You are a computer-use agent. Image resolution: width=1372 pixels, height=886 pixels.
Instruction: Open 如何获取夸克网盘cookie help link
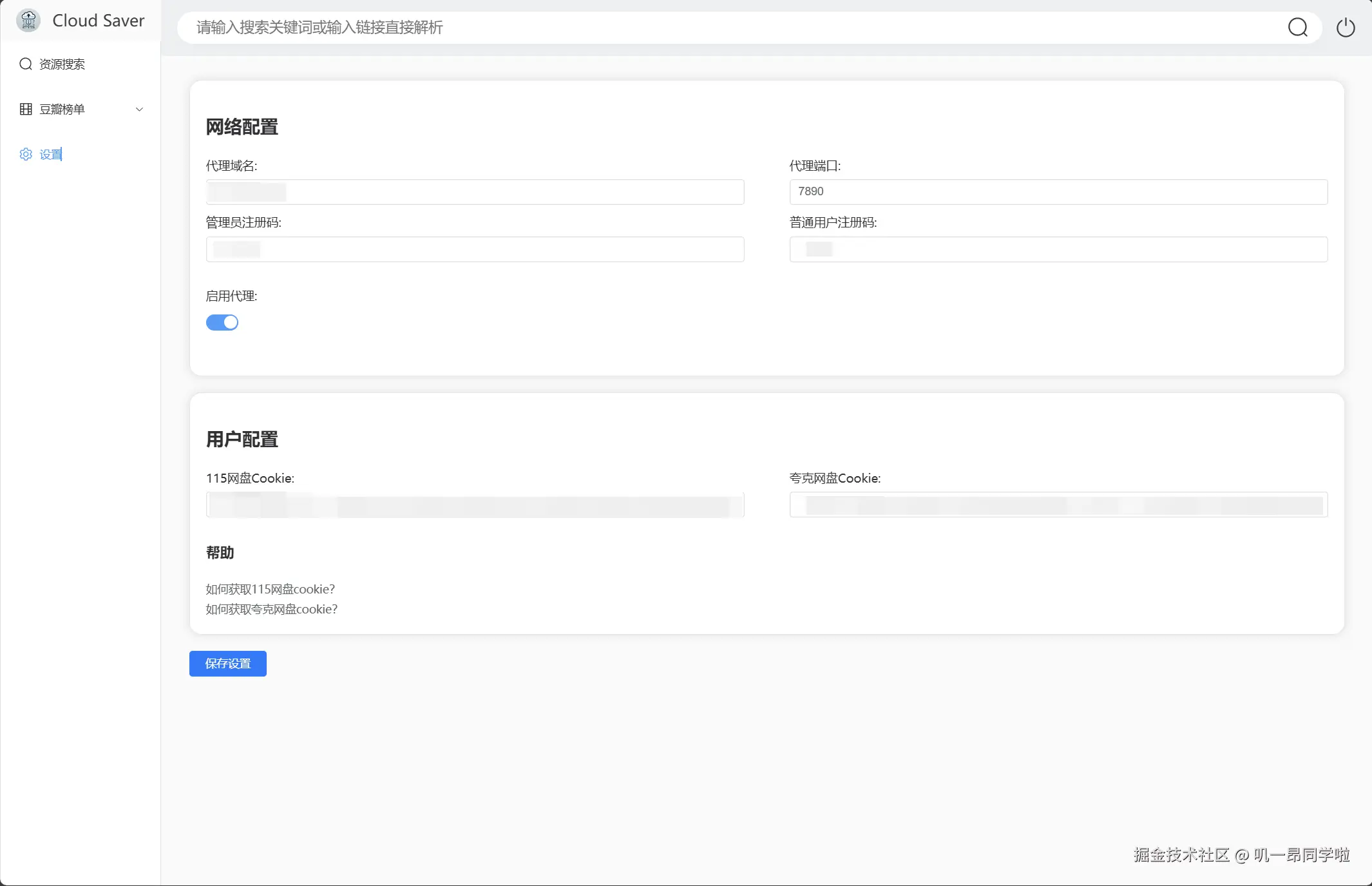coord(271,609)
